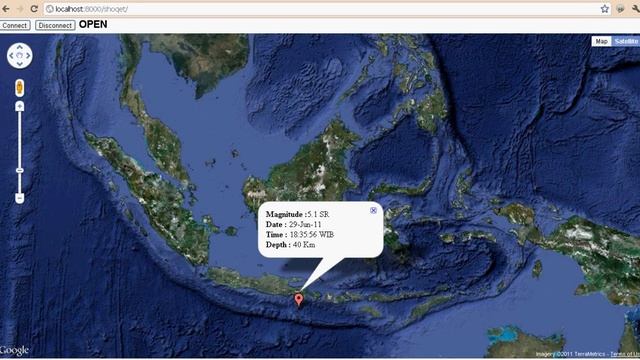Pan the map left arrow
The width and height of the screenshot is (640, 360).
pos(11,56)
